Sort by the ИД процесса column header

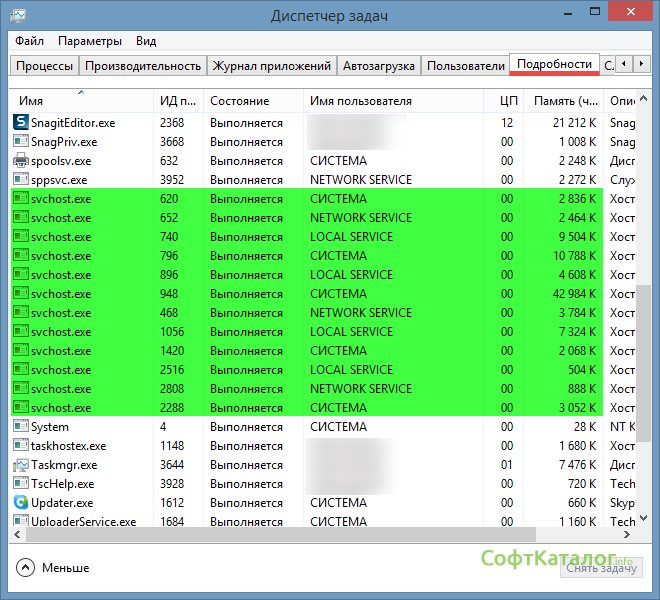coord(178,101)
